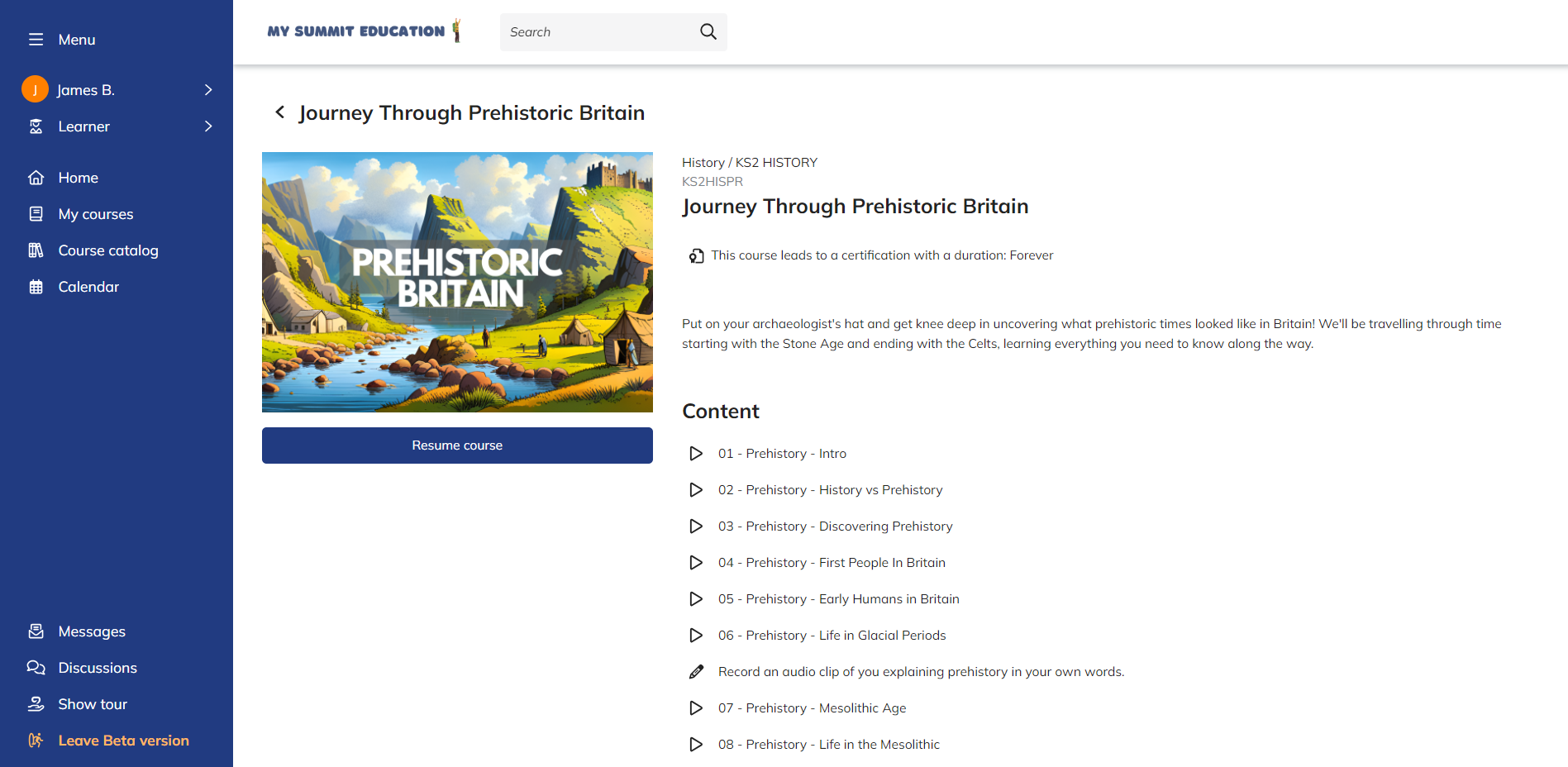Open 07 - Prehistory - Mesolithic Age
Image resolution: width=1568 pixels, height=767 pixels.
pyautogui.click(x=812, y=708)
